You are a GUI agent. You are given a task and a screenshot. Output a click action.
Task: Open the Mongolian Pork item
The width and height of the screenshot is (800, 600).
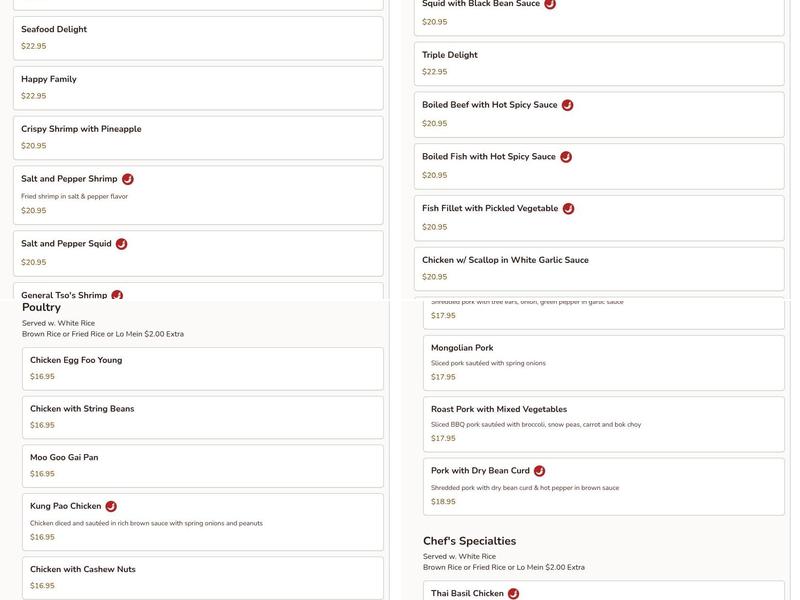pyautogui.click(x=603, y=362)
